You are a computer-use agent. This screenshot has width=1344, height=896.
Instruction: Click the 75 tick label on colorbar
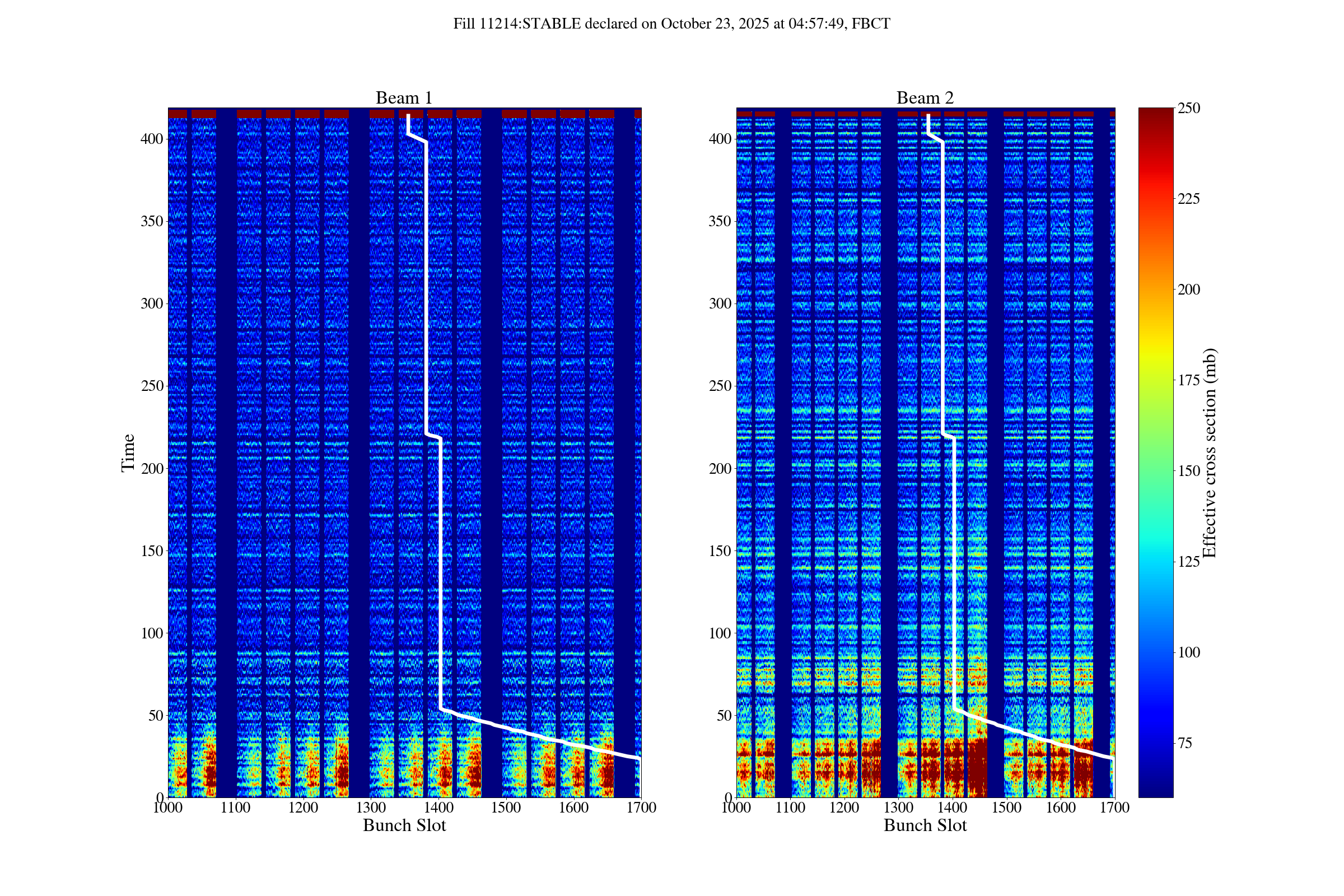tap(1185, 743)
